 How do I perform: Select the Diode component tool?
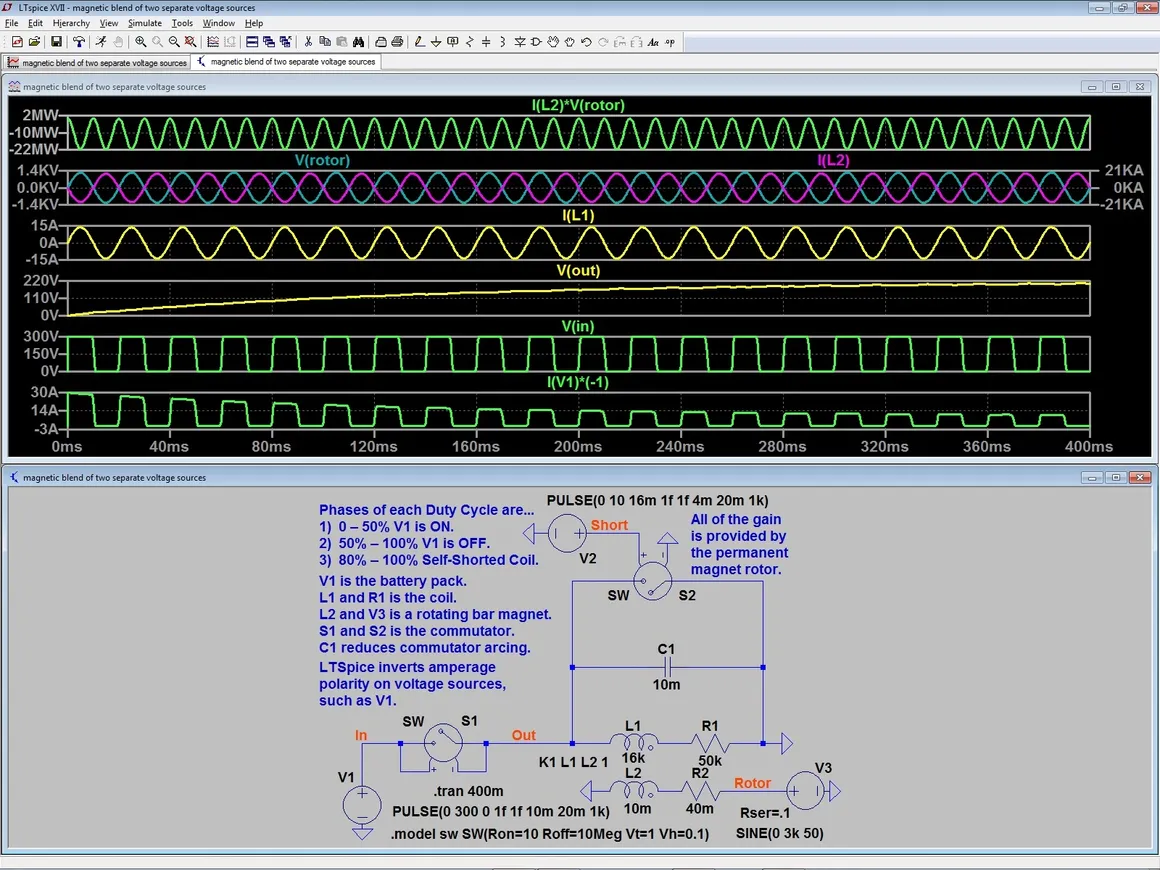[x=520, y=42]
